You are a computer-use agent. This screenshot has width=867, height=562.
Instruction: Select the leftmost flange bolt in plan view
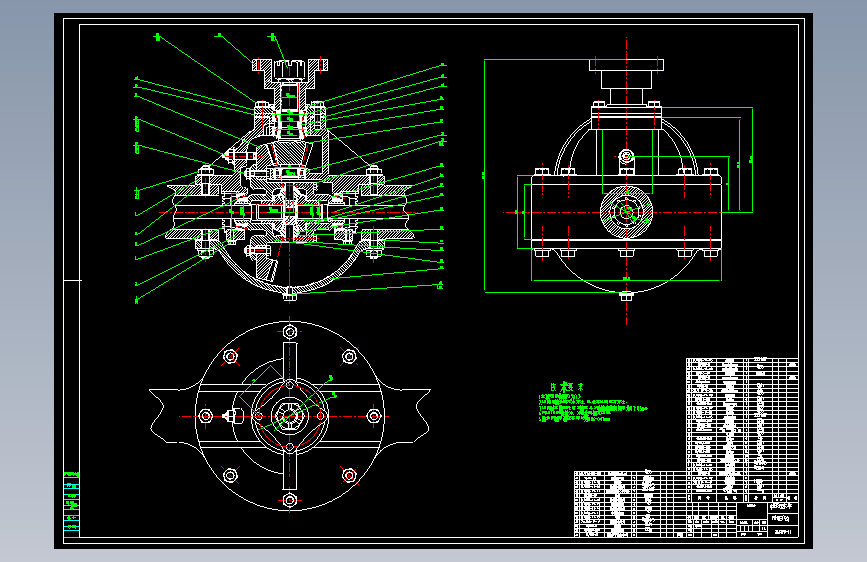206,415
